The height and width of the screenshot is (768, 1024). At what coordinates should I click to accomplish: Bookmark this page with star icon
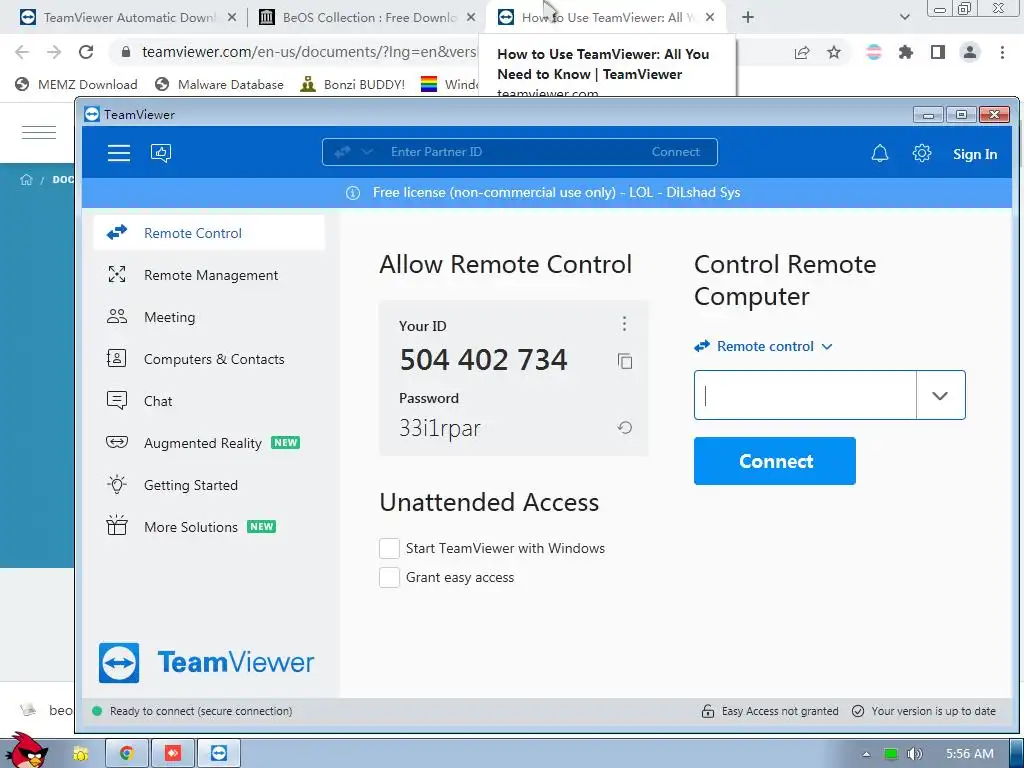[x=834, y=52]
